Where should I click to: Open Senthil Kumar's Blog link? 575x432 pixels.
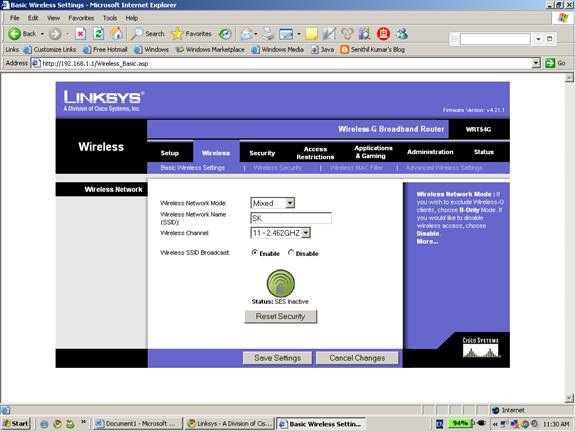373,49
